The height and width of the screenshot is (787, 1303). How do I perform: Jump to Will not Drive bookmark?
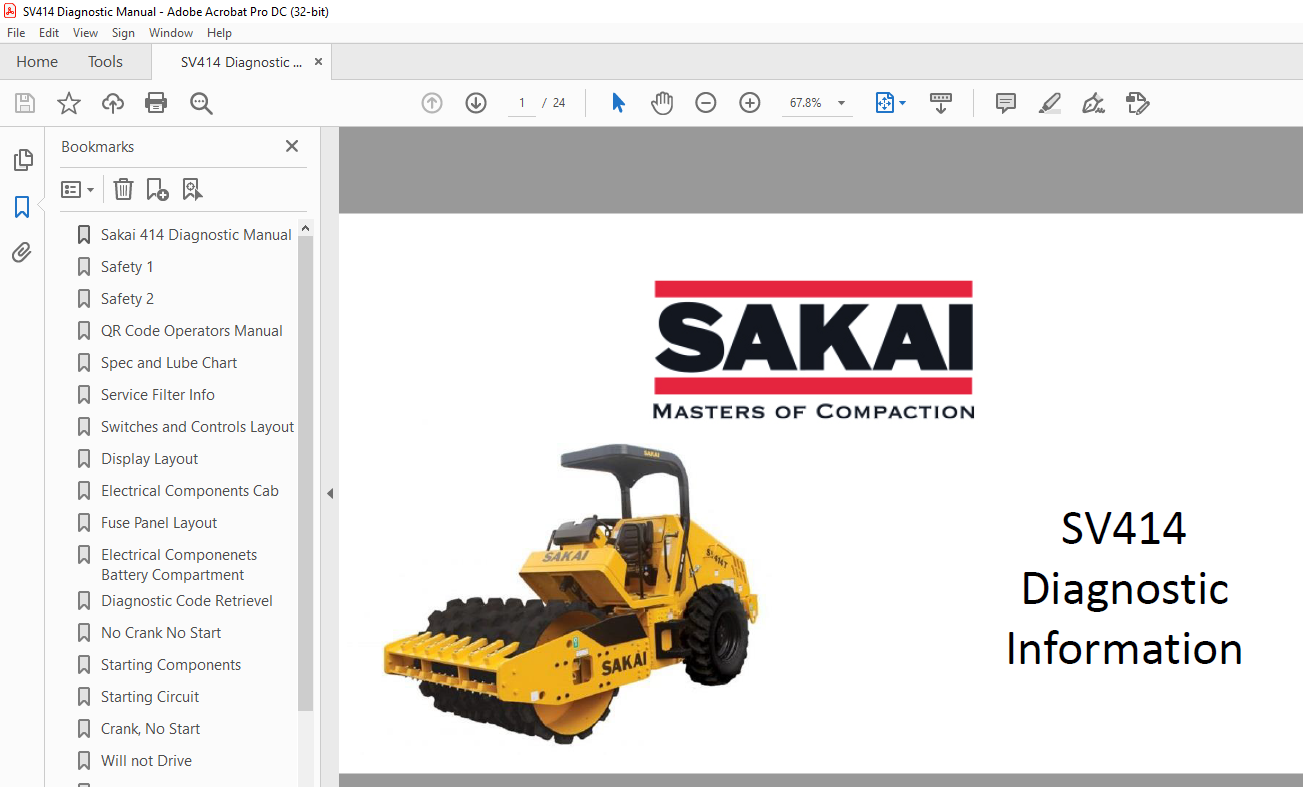click(x=146, y=761)
